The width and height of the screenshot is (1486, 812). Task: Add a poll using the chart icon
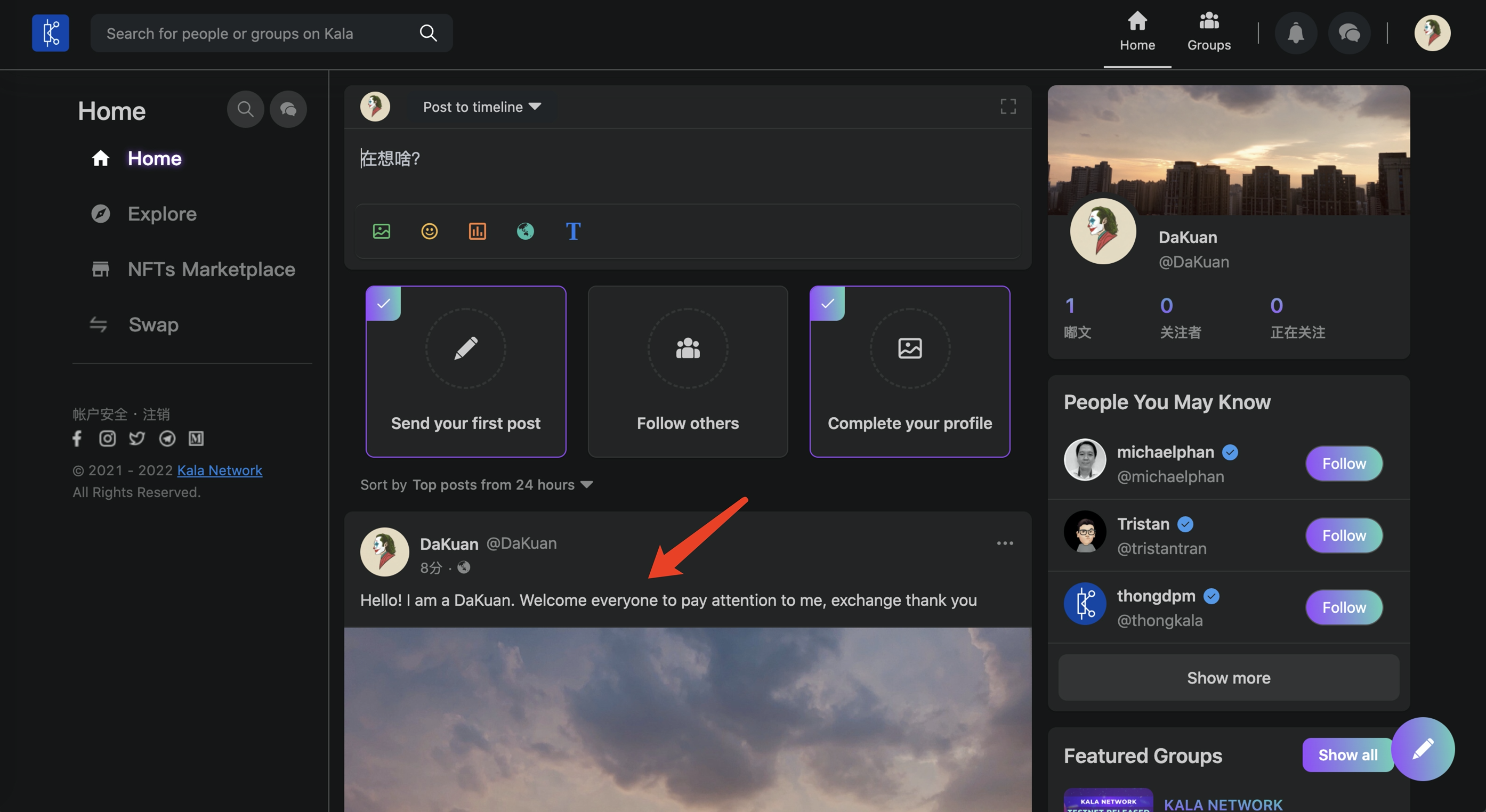477,231
